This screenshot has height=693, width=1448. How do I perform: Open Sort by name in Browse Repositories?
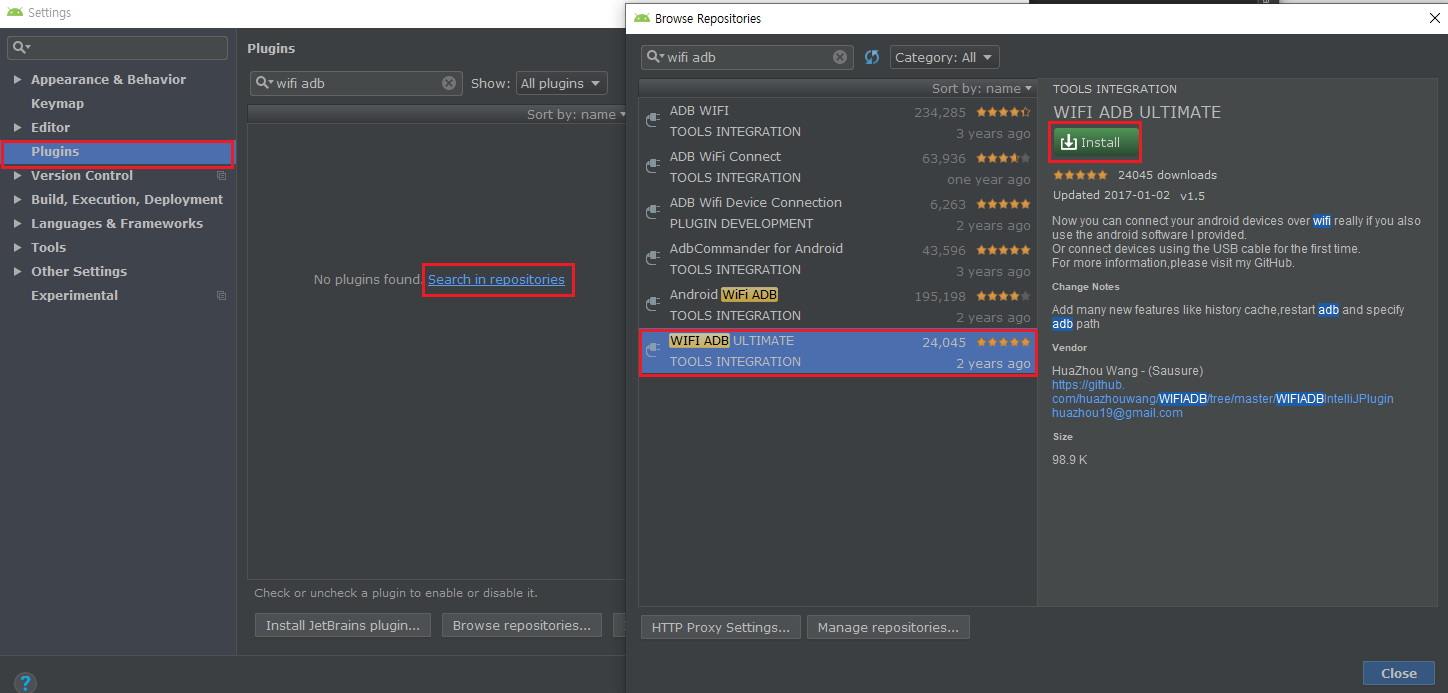point(982,88)
